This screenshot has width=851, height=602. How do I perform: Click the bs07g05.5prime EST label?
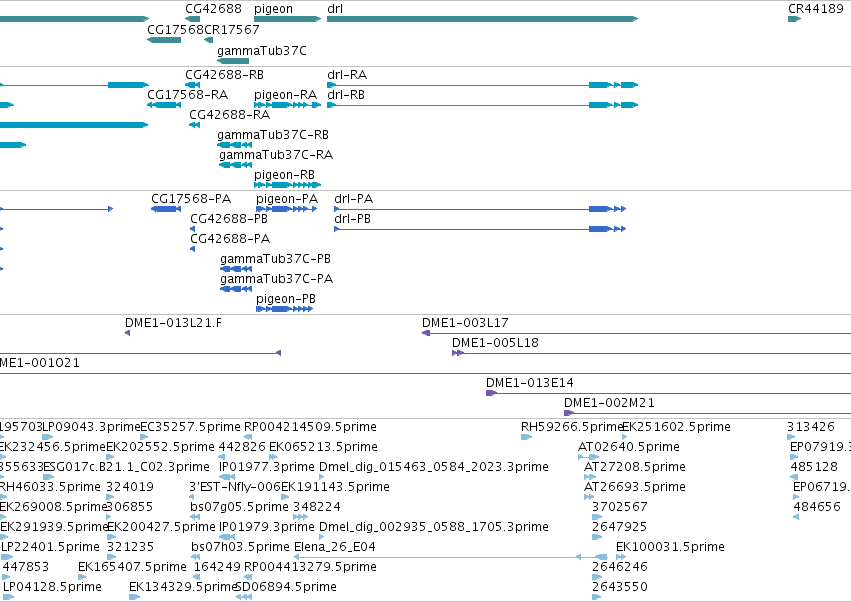[239, 507]
